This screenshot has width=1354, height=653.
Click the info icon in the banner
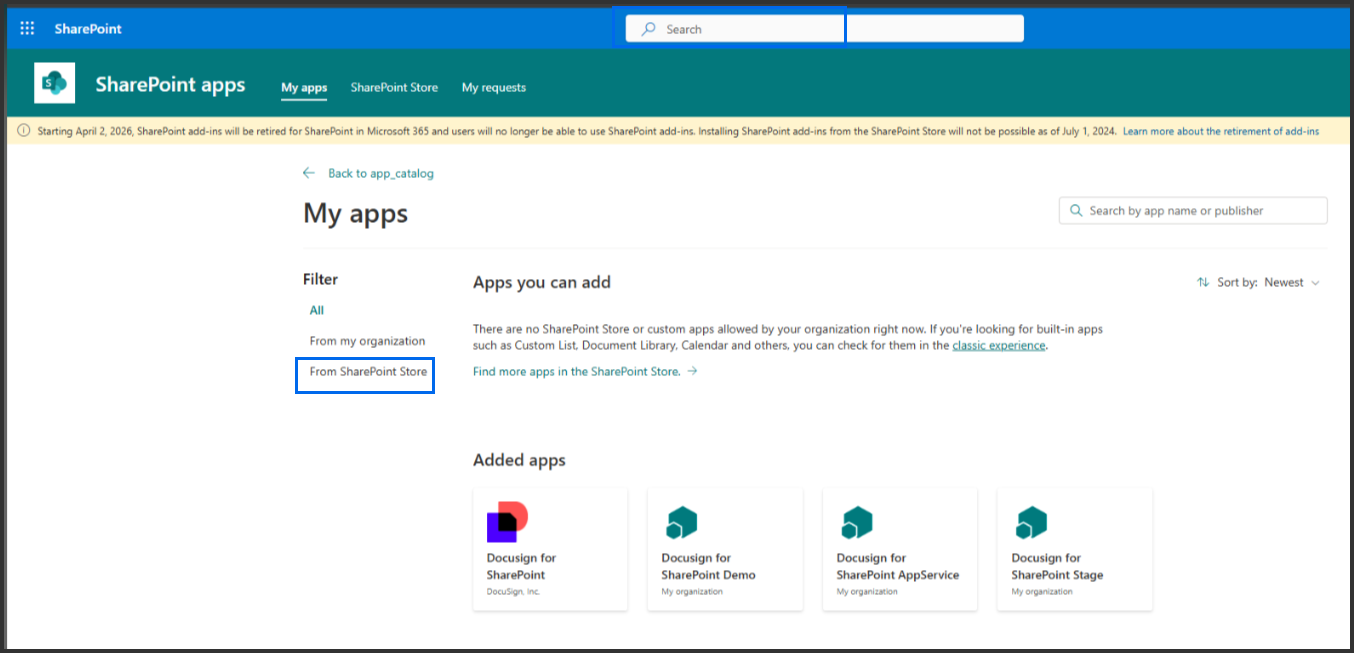tap(24, 131)
